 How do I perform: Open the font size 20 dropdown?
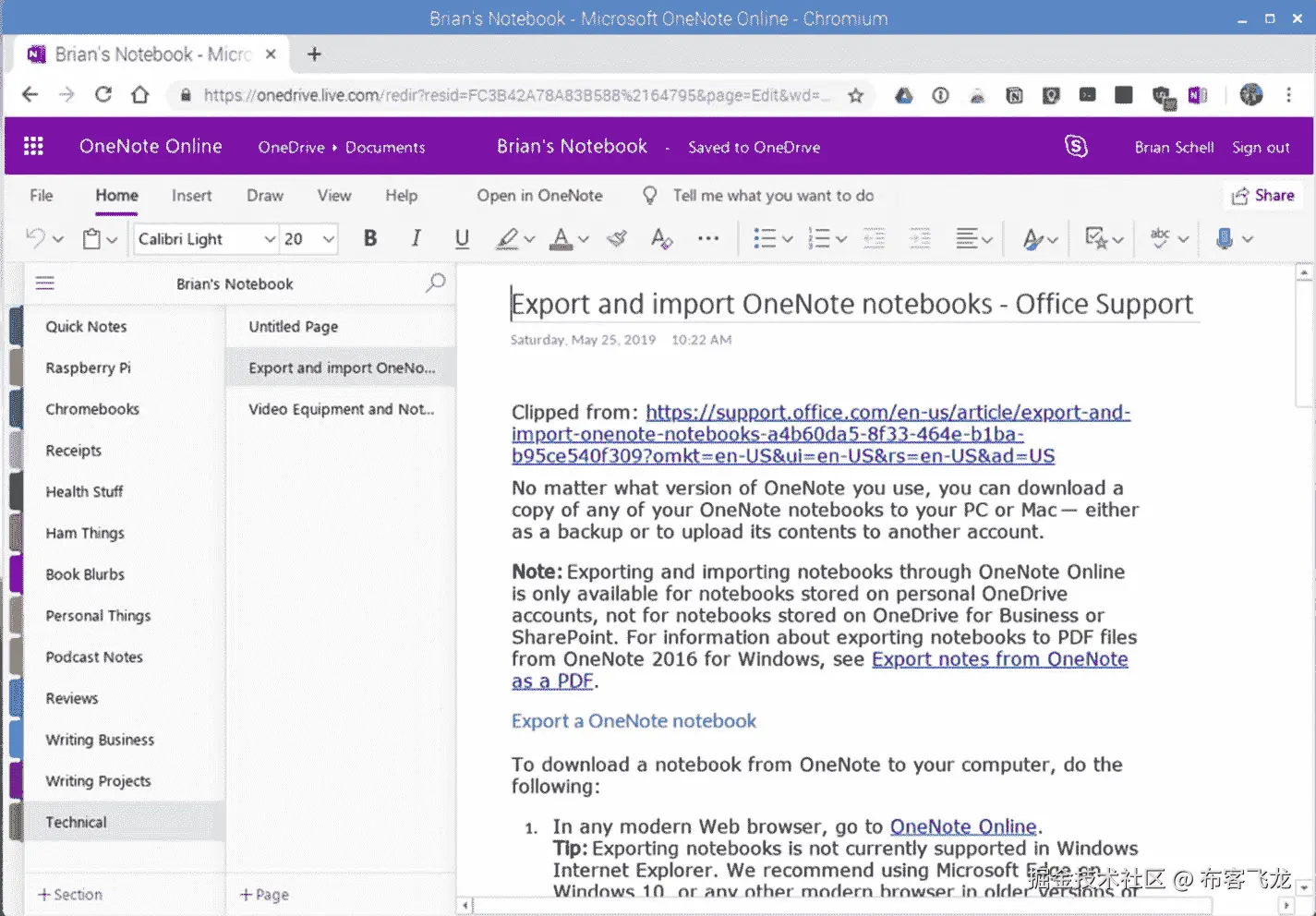click(328, 239)
